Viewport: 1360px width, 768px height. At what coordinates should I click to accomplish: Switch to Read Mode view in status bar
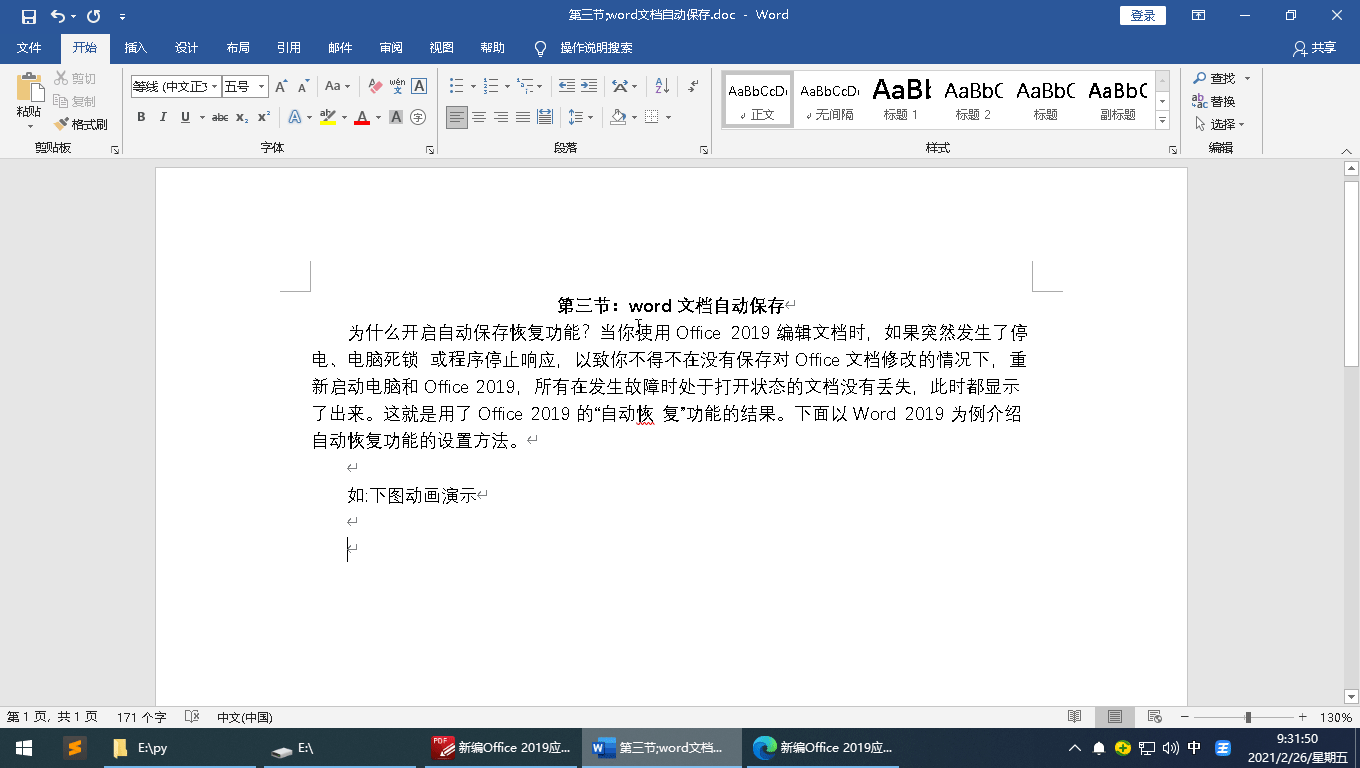tap(1075, 717)
